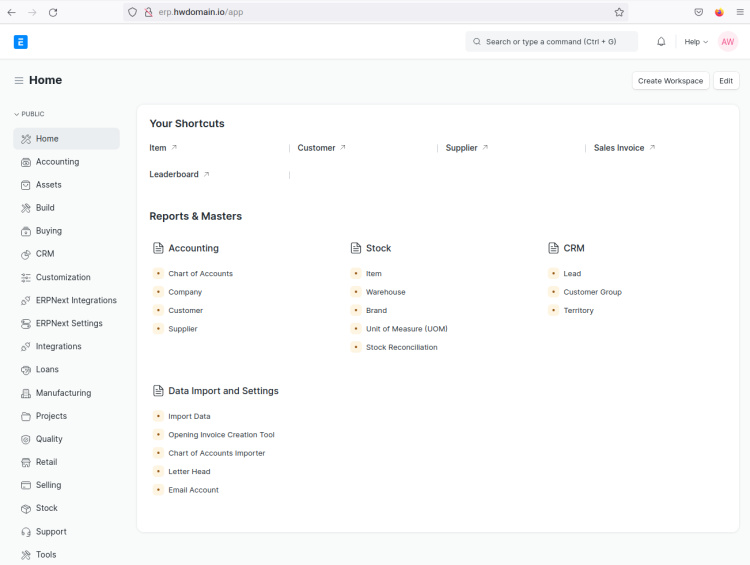This screenshot has height=565, width=750.
Task: Open the AW user avatar menu
Action: (727, 42)
